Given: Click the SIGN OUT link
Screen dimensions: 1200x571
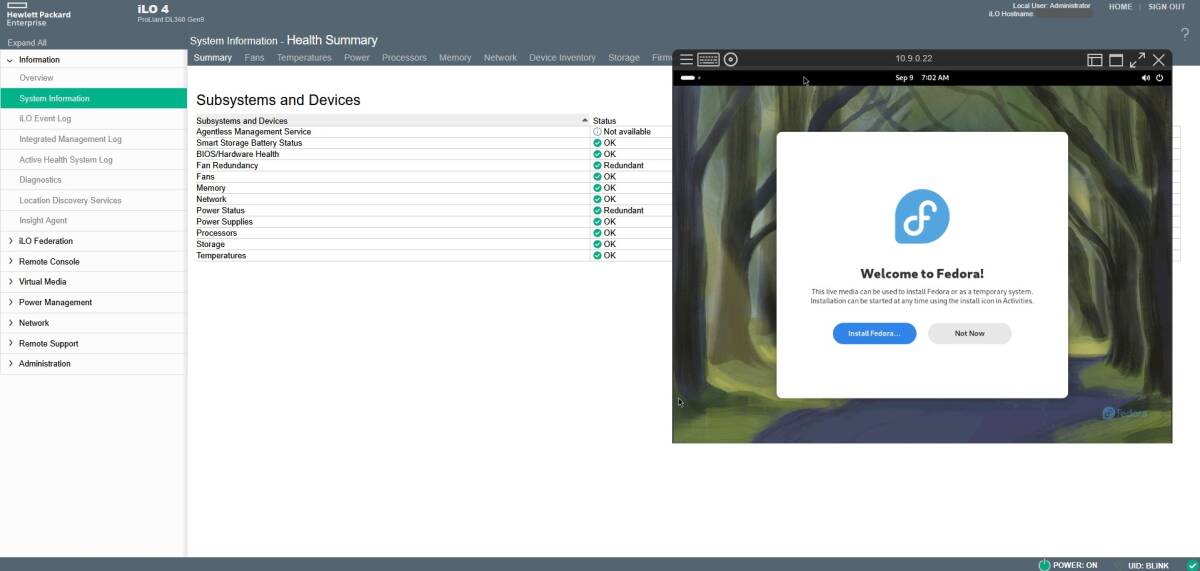Looking at the screenshot, I should tap(1166, 7).
